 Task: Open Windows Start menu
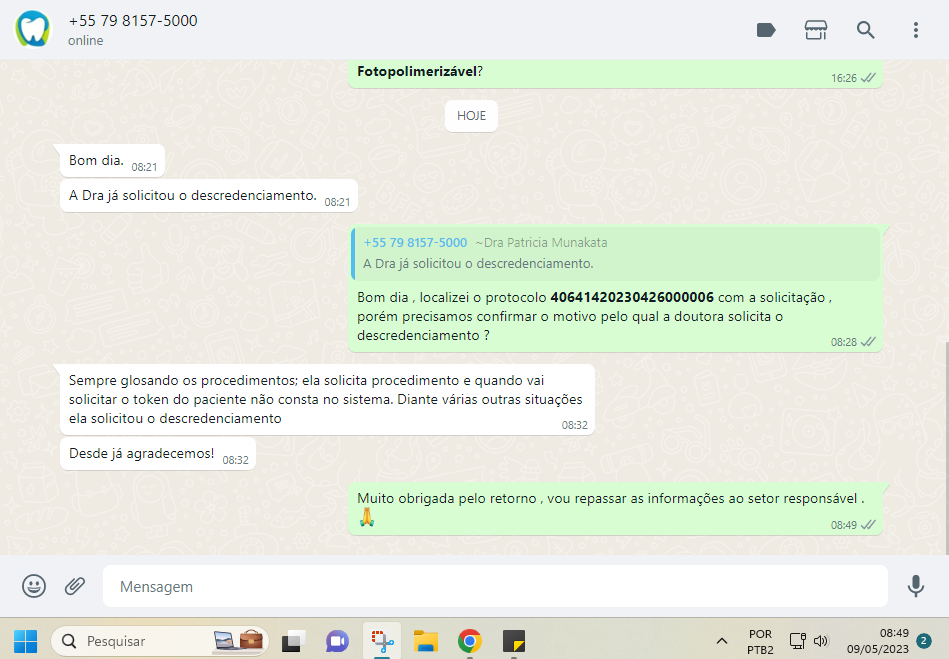[x=24, y=640]
